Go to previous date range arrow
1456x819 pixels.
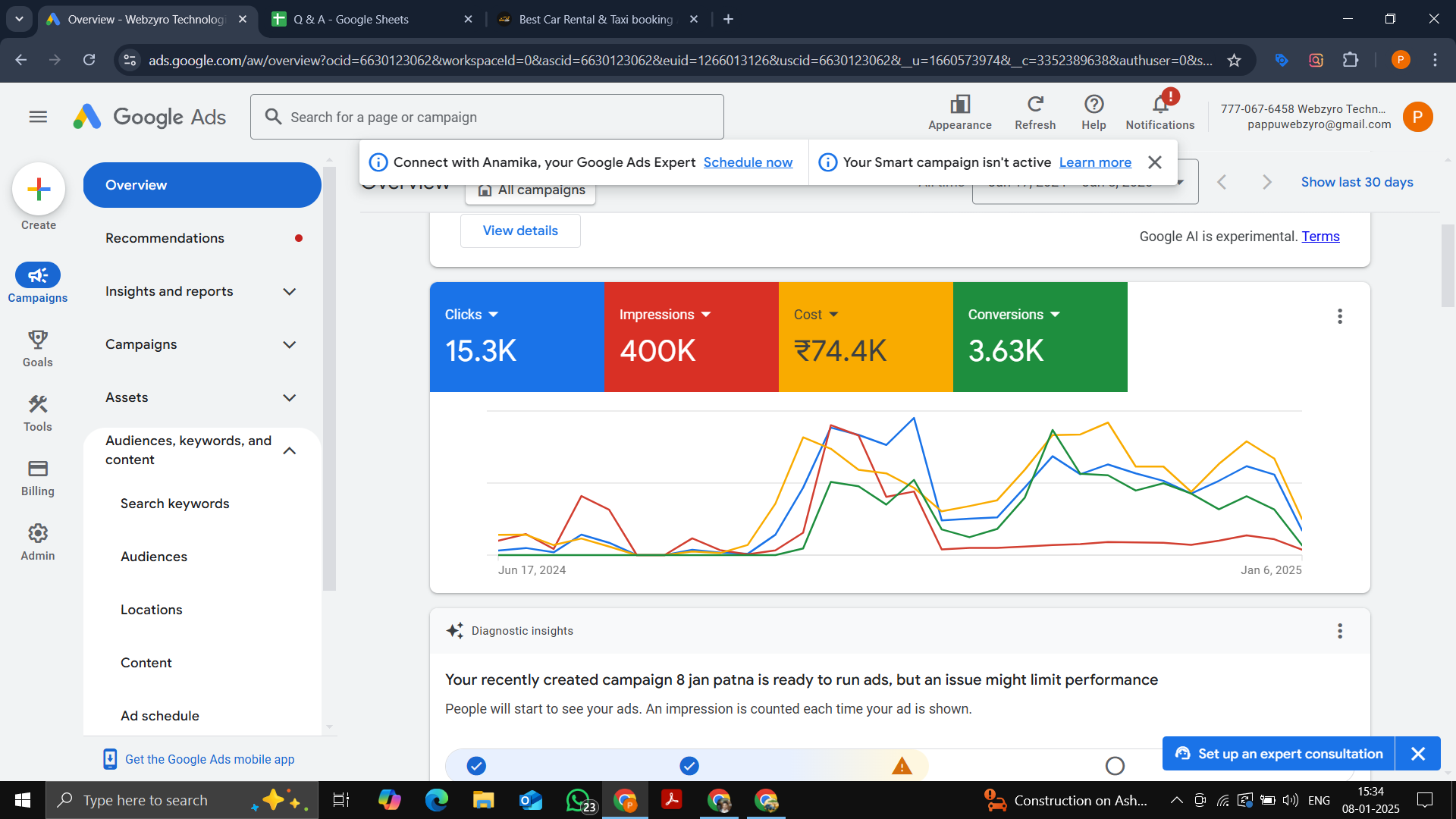click(x=1222, y=182)
